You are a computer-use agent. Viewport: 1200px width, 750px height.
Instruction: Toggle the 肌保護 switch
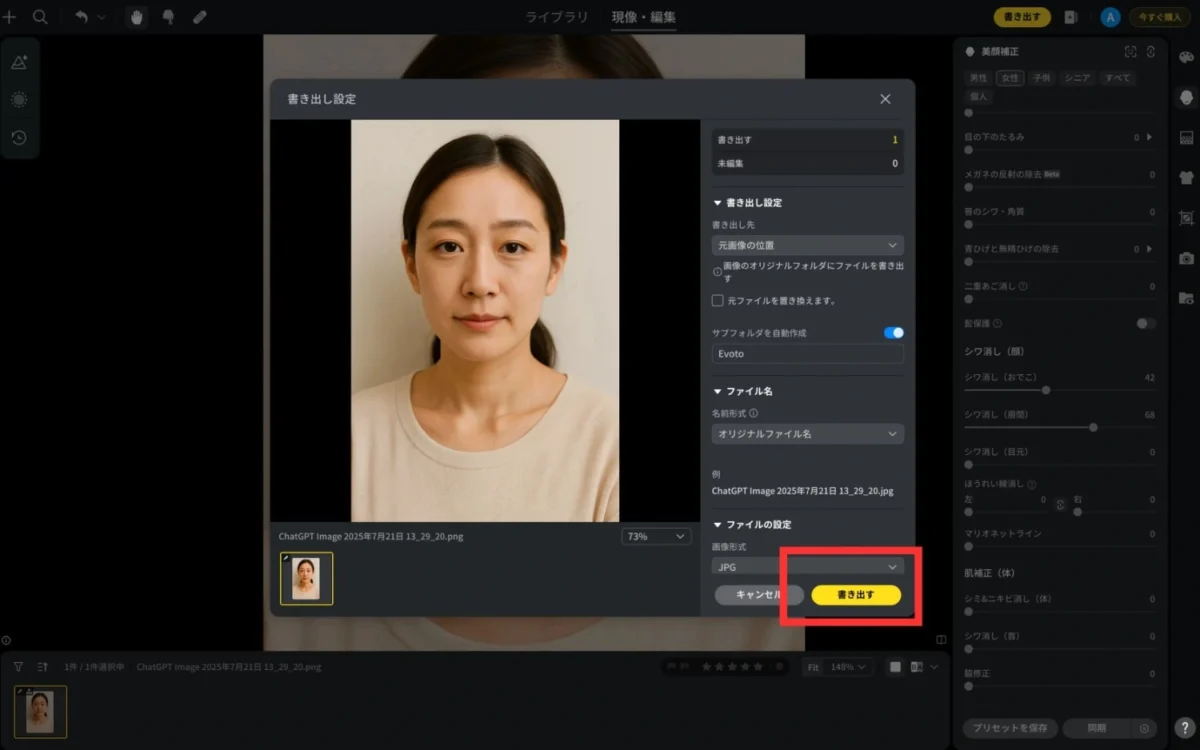(1146, 323)
